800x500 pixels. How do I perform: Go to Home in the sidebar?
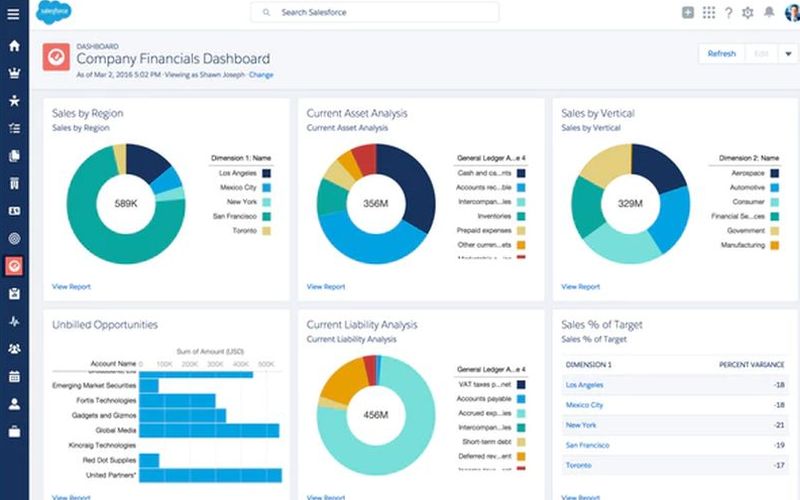[14, 46]
